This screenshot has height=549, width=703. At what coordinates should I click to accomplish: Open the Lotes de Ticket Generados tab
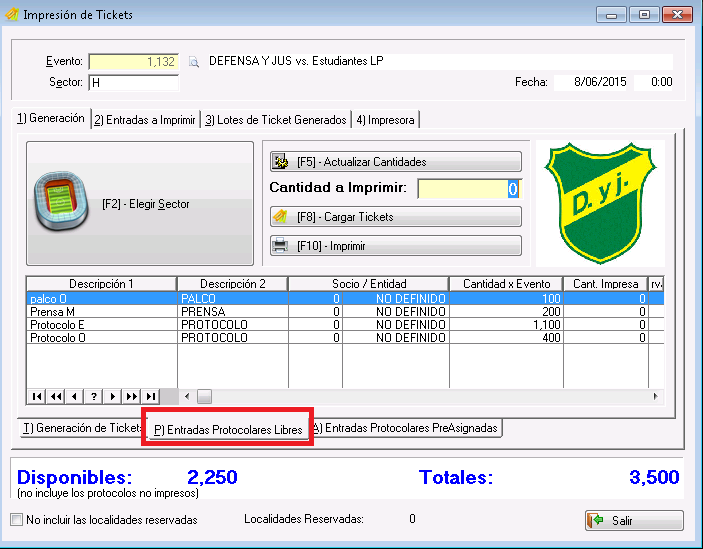(x=275, y=120)
